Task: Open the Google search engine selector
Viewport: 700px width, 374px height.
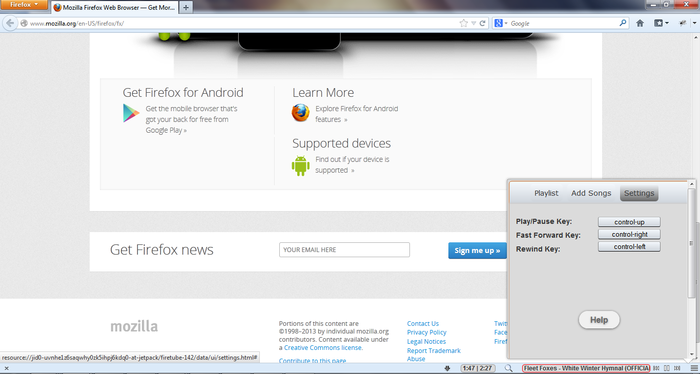Action: 501,23
